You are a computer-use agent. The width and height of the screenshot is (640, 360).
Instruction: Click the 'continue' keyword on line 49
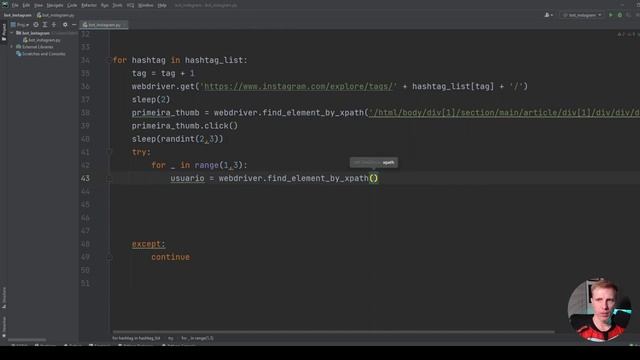171,257
